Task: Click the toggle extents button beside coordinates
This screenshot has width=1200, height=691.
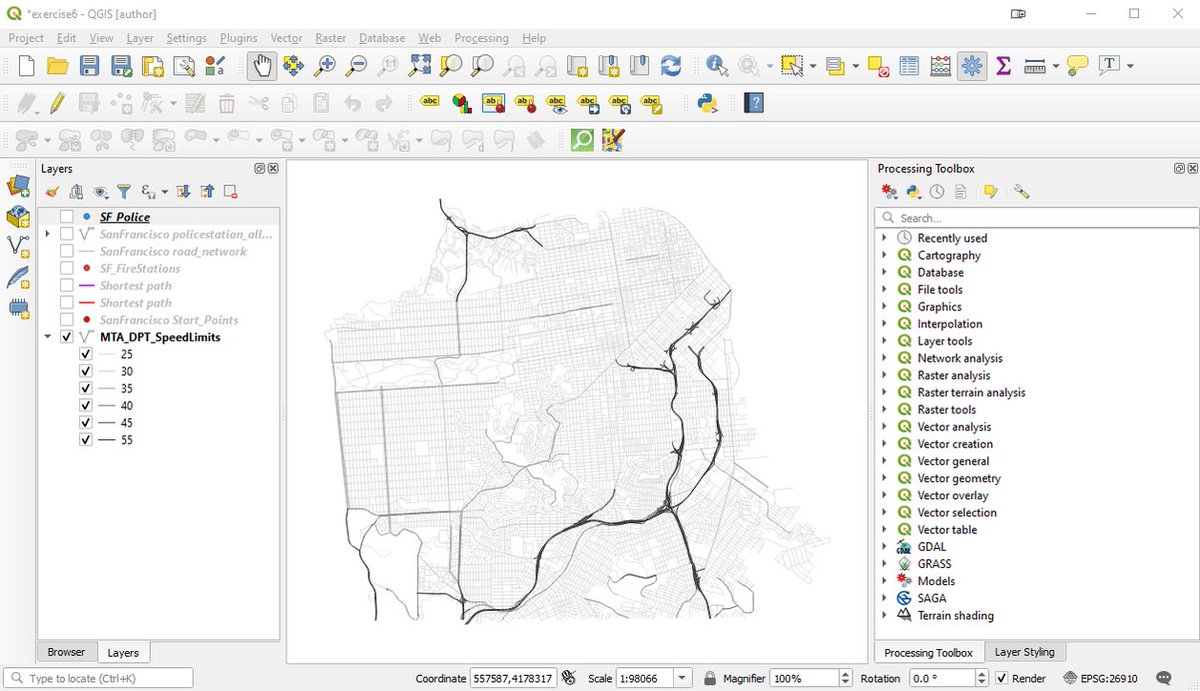Action: 569,678
